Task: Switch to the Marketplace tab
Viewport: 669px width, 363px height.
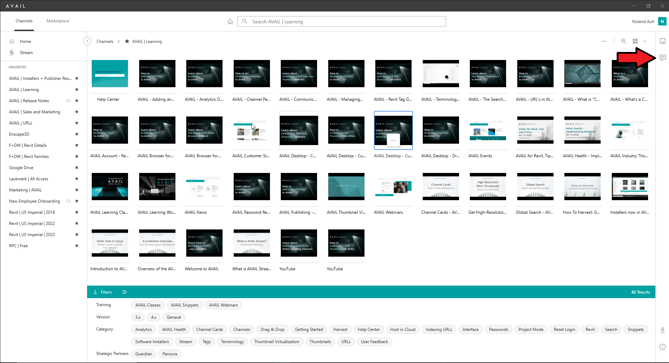Action: tap(58, 21)
